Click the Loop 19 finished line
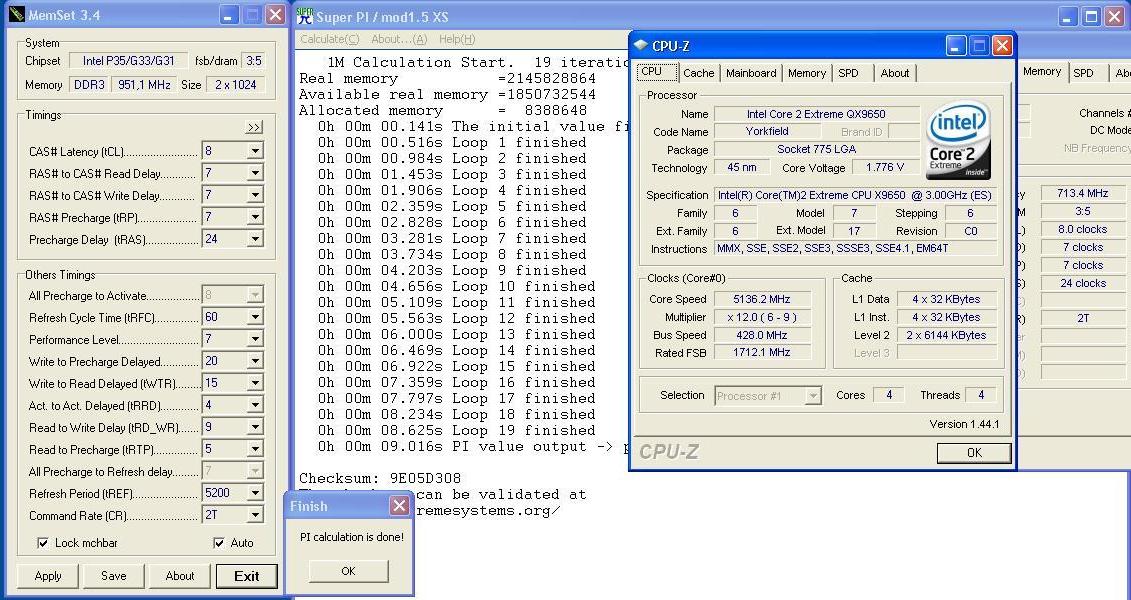The image size is (1131, 600). coord(457,430)
